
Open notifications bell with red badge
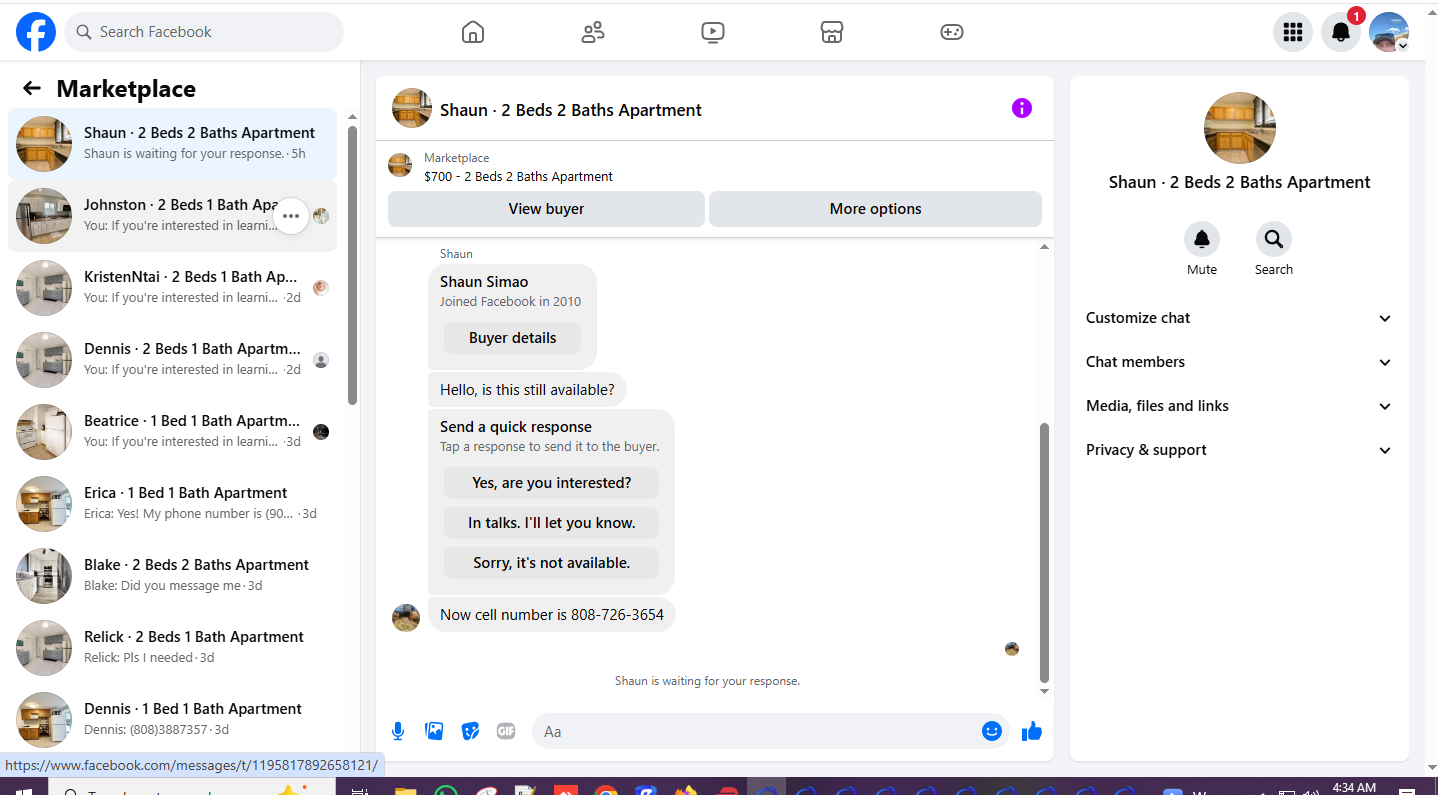(x=1341, y=32)
